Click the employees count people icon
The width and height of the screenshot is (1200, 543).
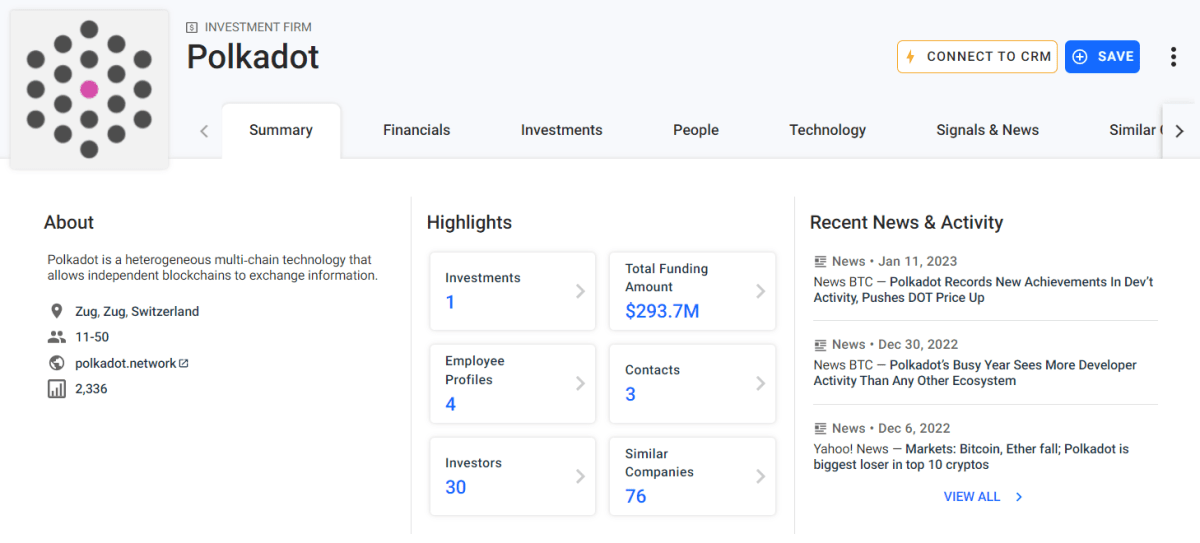57,337
